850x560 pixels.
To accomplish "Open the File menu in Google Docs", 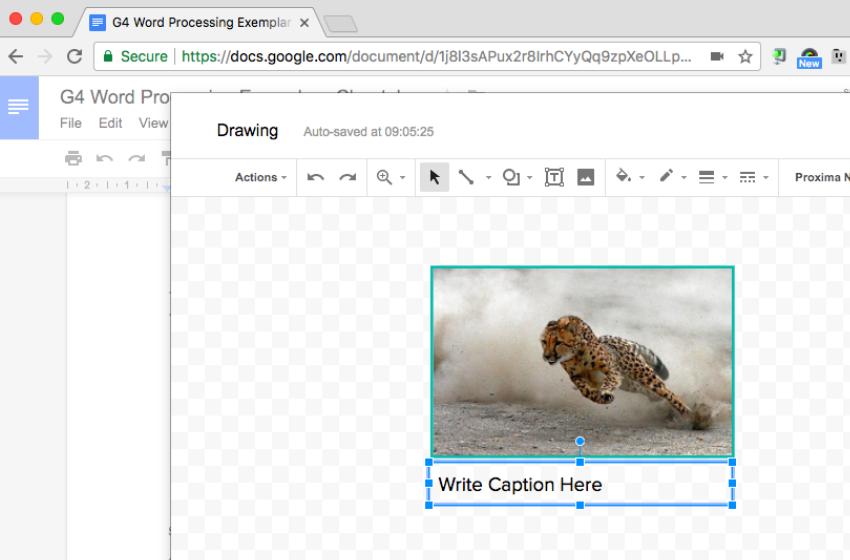I will point(71,123).
